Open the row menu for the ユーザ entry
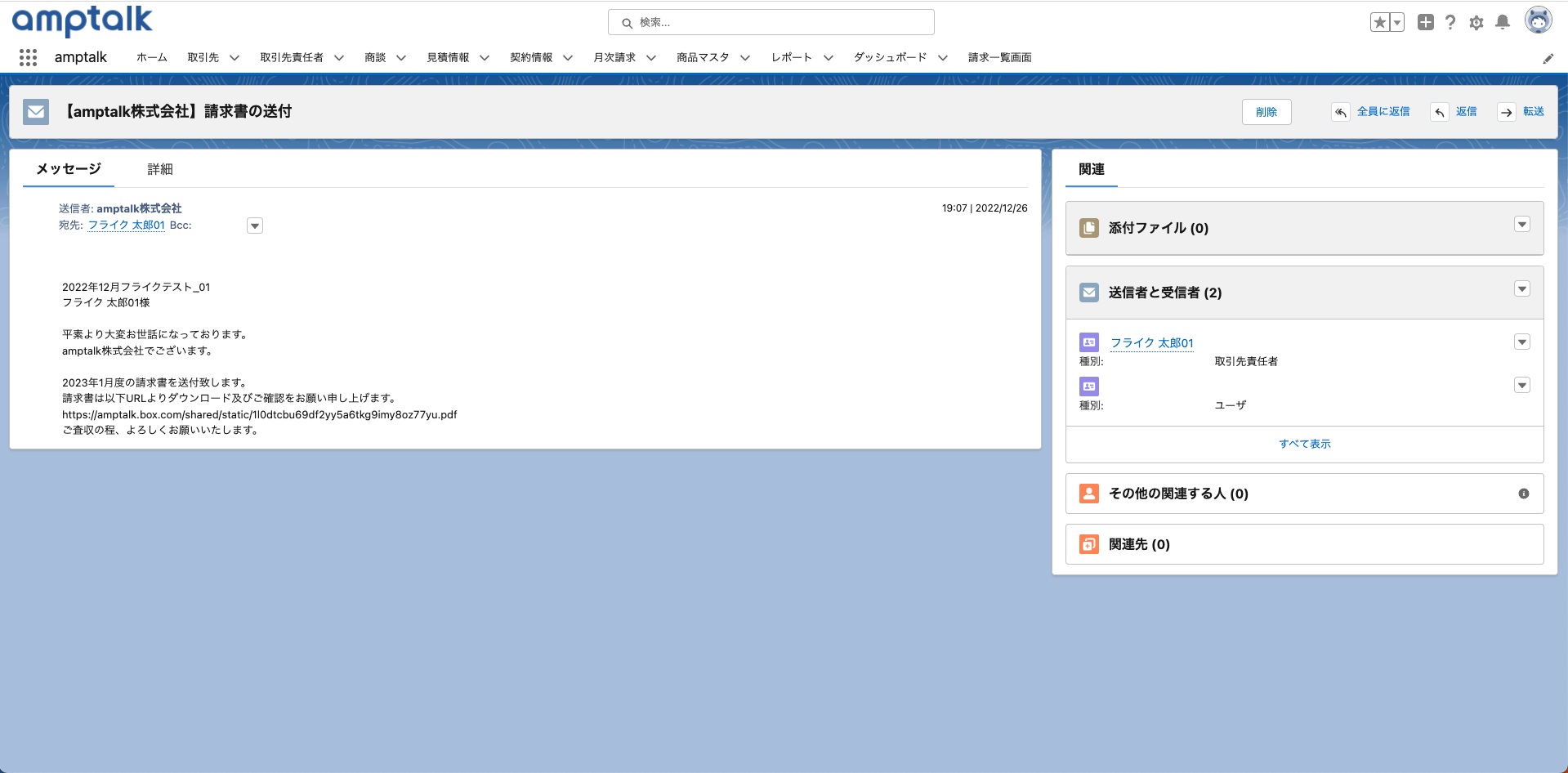Image resolution: width=1568 pixels, height=773 pixels. [x=1522, y=386]
